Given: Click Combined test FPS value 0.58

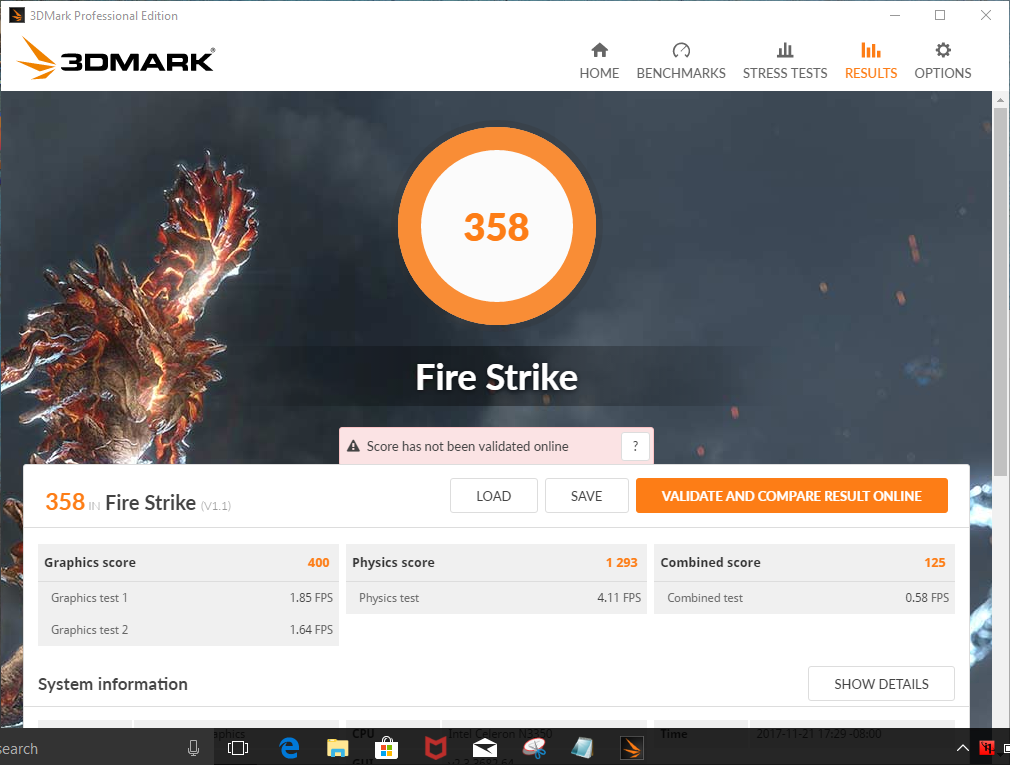Looking at the screenshot, I should click(927, 598).
